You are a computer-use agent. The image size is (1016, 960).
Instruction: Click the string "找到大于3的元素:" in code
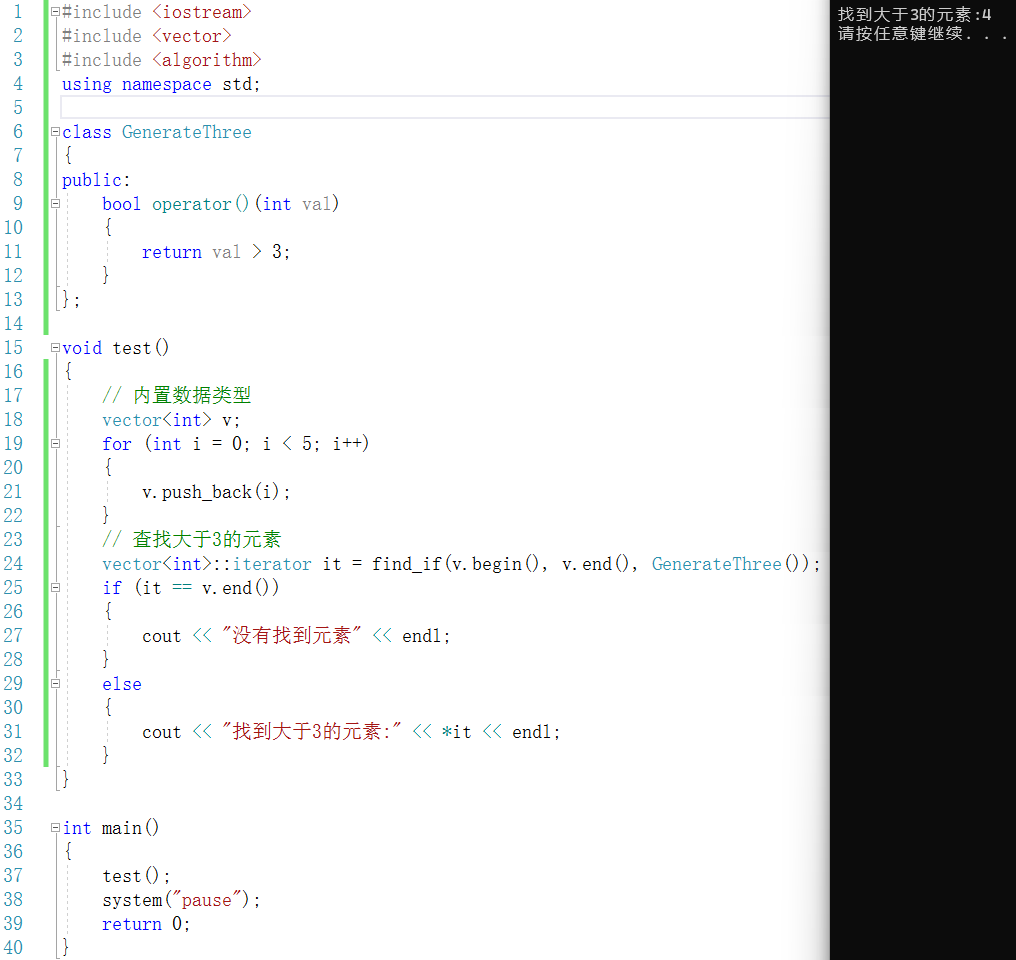[x=312, y=731]
